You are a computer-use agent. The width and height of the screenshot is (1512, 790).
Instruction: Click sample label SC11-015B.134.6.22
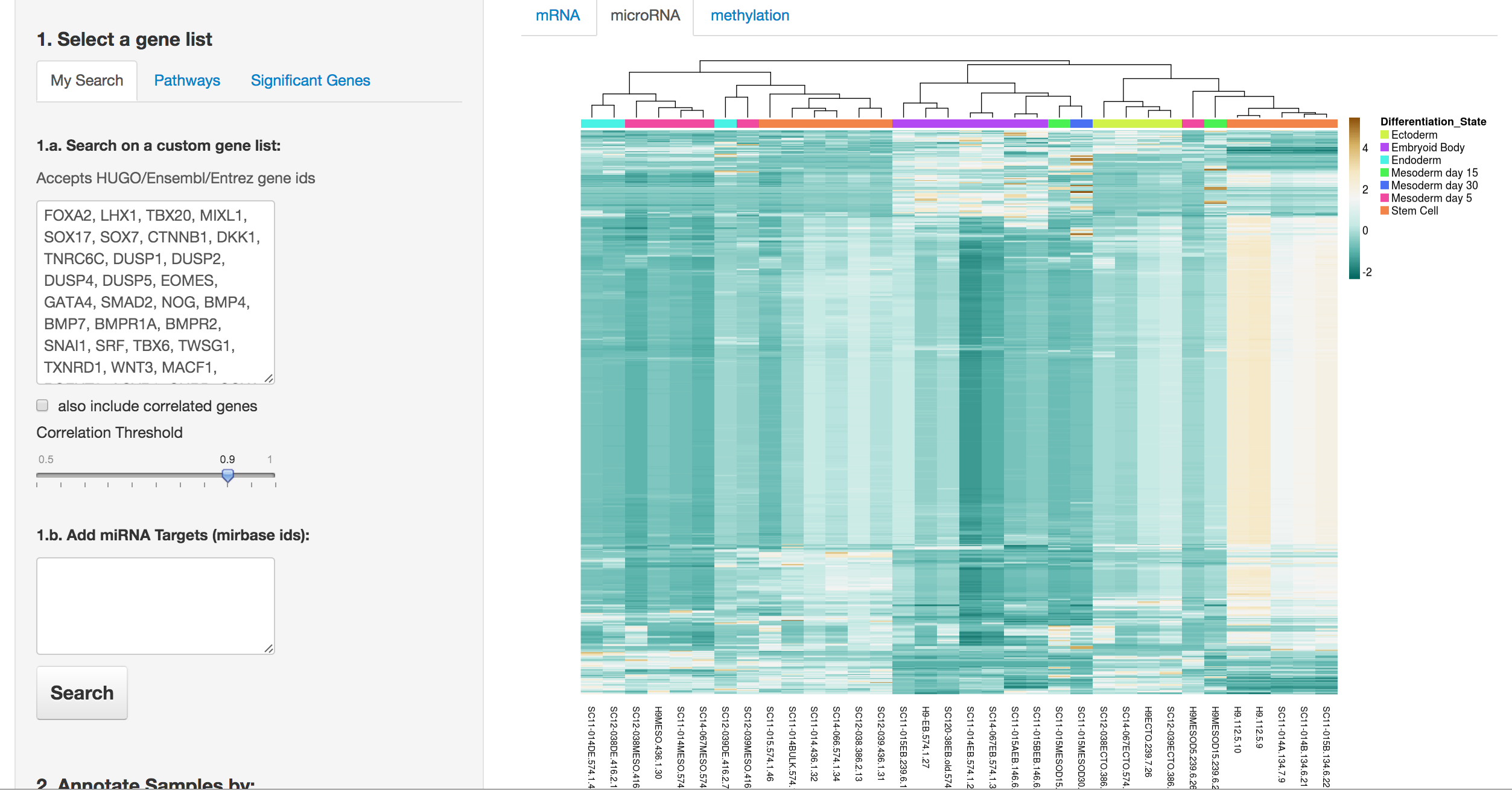pyautogui.click(x=1326, y=747)
